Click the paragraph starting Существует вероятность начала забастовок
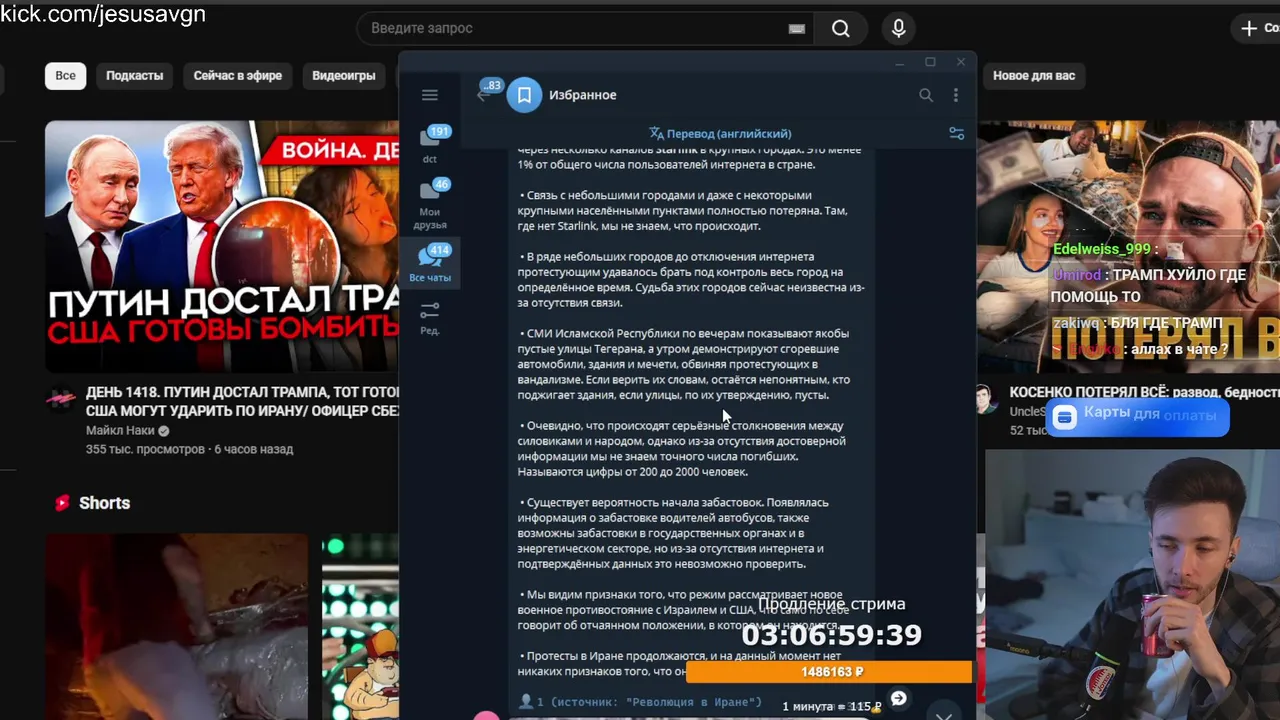The width and height of the screenshot is (1280, 720). [x=673, y=533]
